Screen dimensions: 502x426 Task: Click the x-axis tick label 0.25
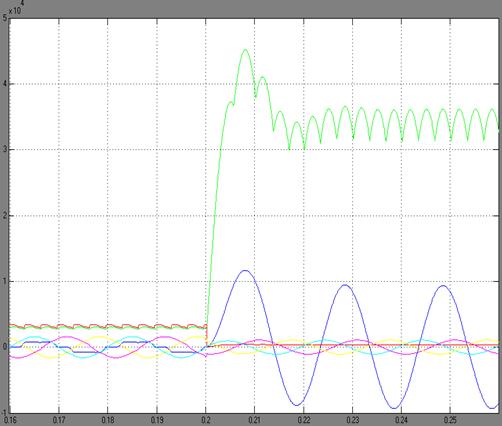(451, 420)
